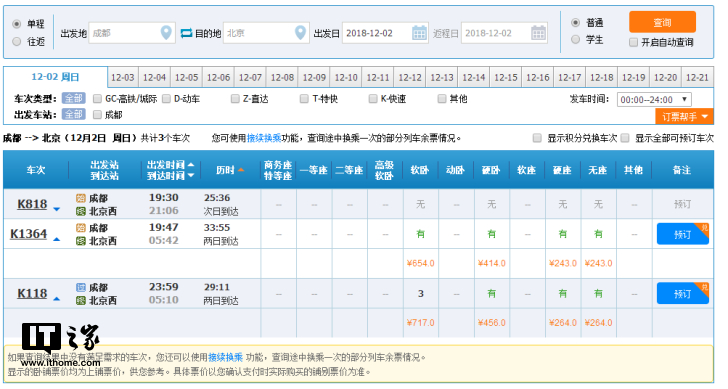Open 接续换乘 link above results table

pyautogui.click(x=264, y=138)
